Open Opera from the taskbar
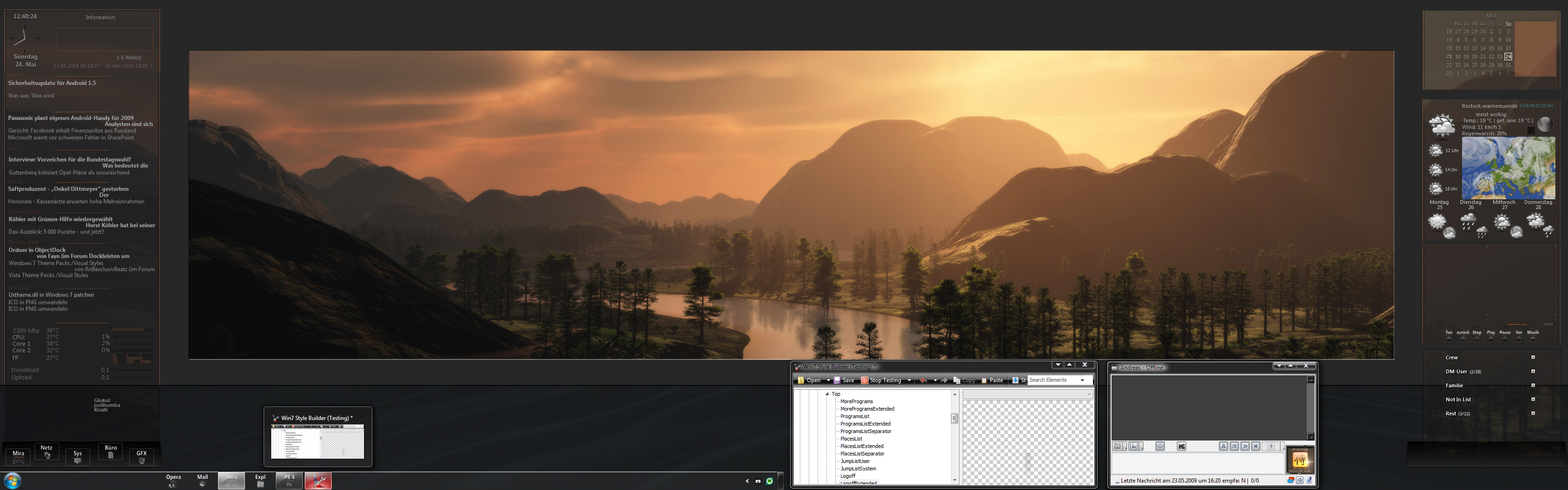The image size is (1568, 490). click(x=174, y=481)
